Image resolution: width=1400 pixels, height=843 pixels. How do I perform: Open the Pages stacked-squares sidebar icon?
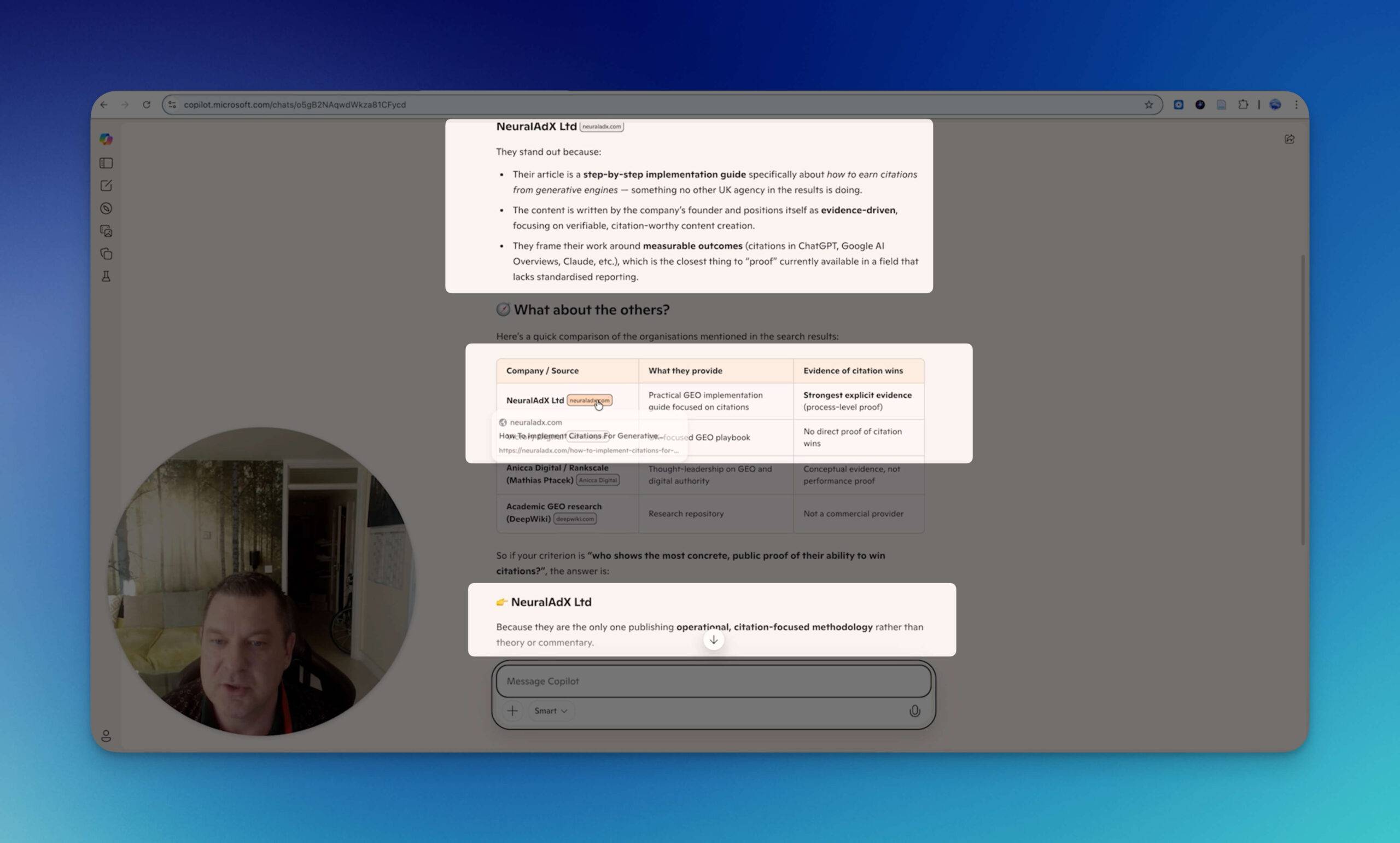pos(106,254)
